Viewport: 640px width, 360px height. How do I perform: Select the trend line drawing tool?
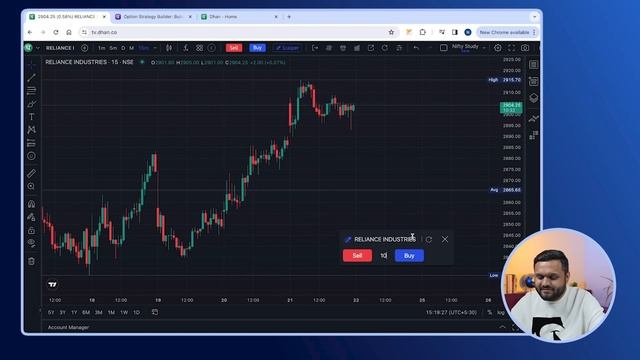[x=31, y=78]
